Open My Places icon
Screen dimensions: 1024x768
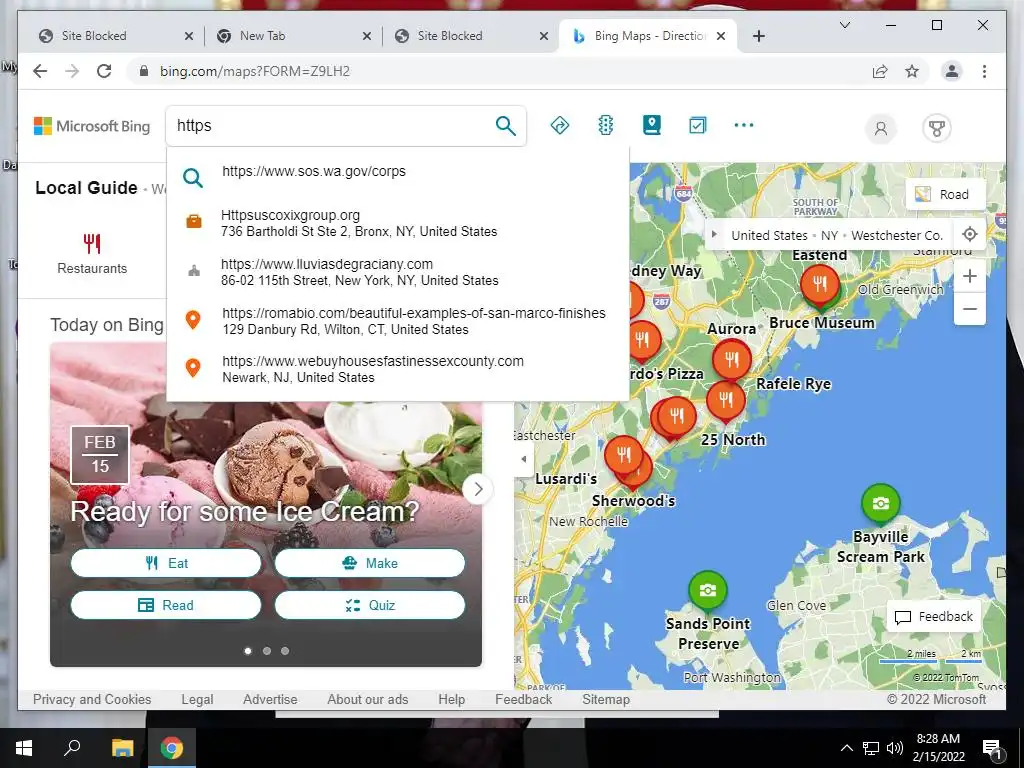click(x=652, y=125)
